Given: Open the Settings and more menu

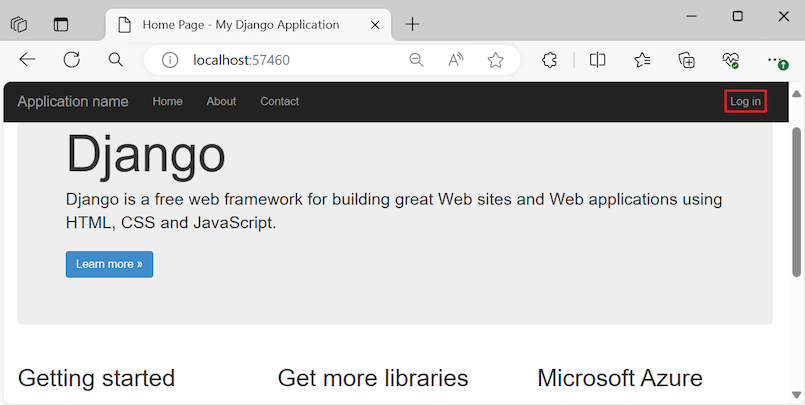Looking at the screenshot, I should click(776, 60).
